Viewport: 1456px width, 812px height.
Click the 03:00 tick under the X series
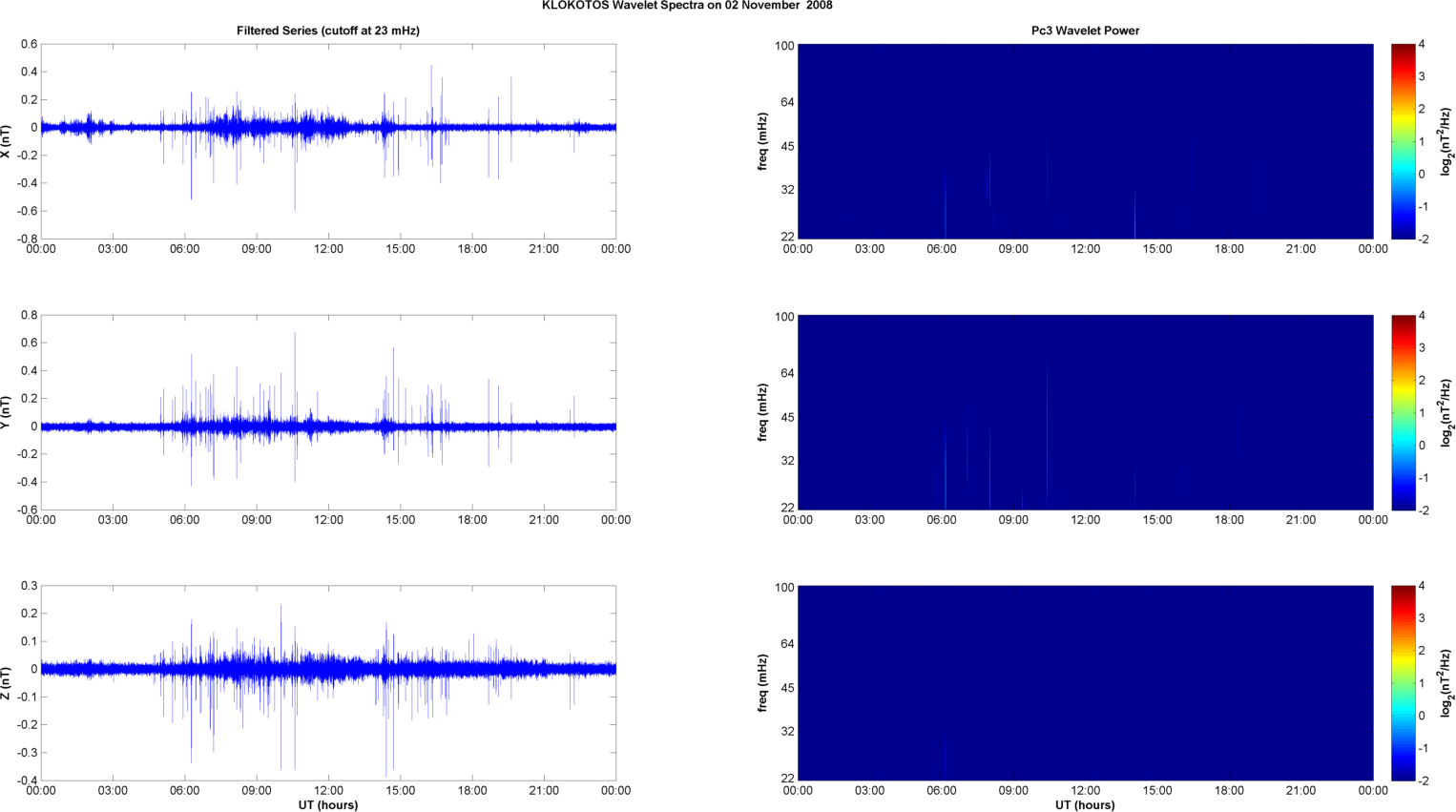click(x=113, y=249)
